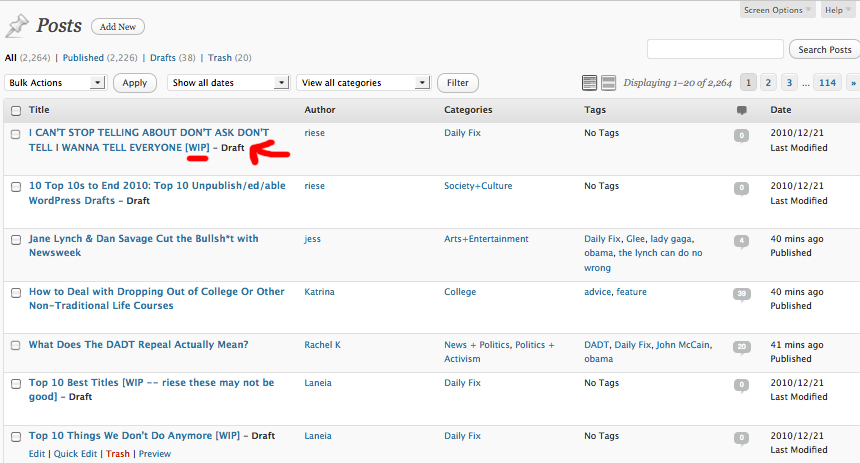
Task: Click the Filter button
Action: 457,83
